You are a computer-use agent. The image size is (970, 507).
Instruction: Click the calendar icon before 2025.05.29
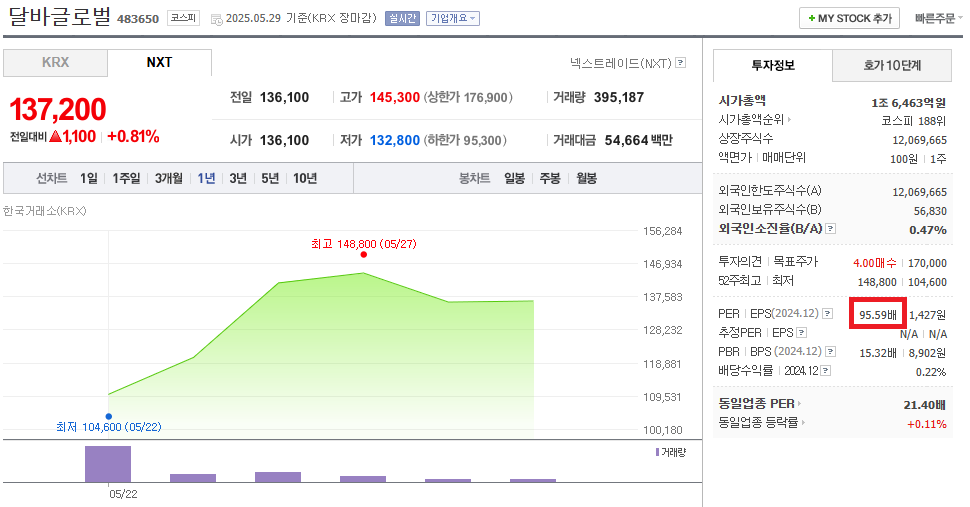pos(217,19)
